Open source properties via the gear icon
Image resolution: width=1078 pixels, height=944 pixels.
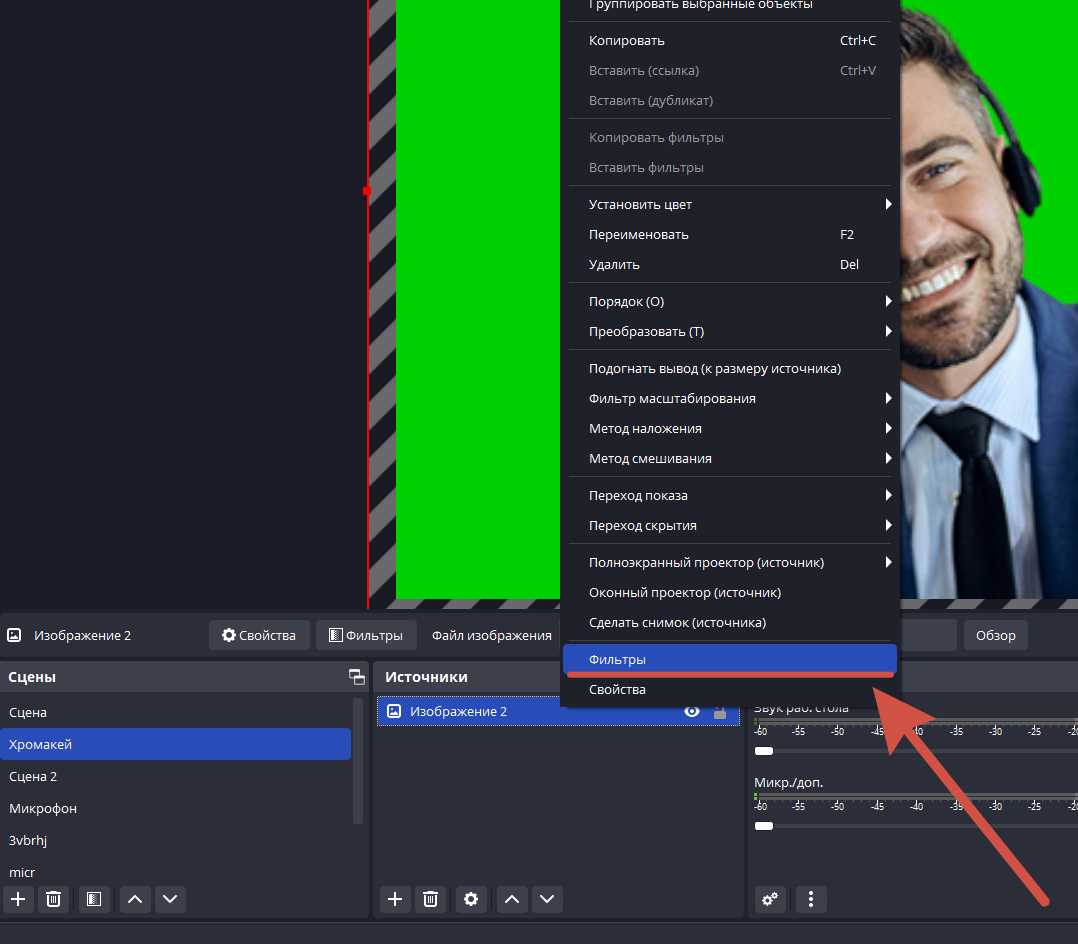(471, 899)
